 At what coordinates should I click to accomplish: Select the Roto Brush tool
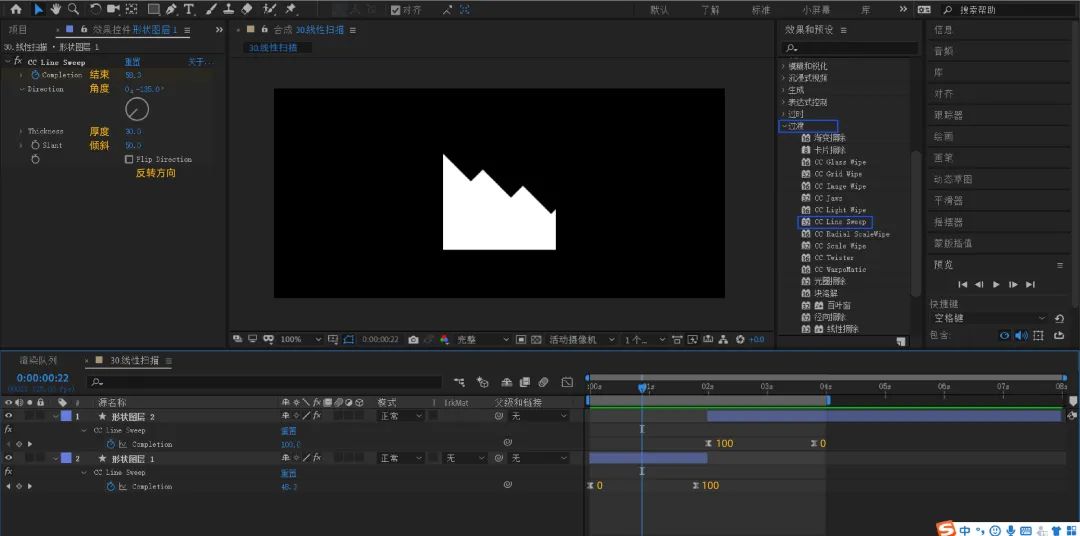[x=269, y=10]
